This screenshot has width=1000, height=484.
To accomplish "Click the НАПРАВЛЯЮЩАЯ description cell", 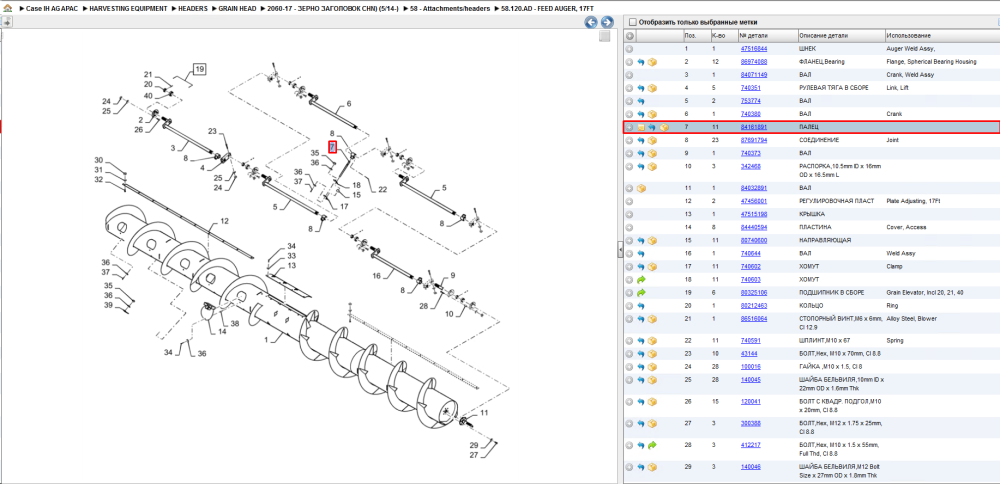I will coord(826,240).
